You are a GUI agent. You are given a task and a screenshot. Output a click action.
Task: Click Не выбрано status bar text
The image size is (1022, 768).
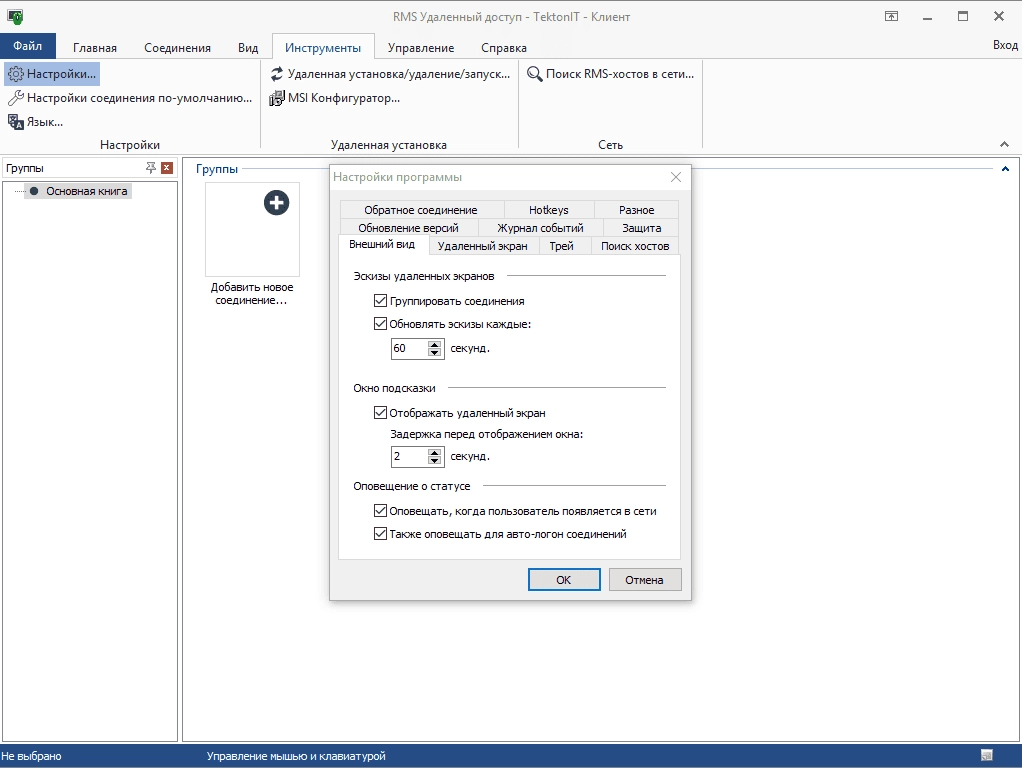[x=31, y=756]
